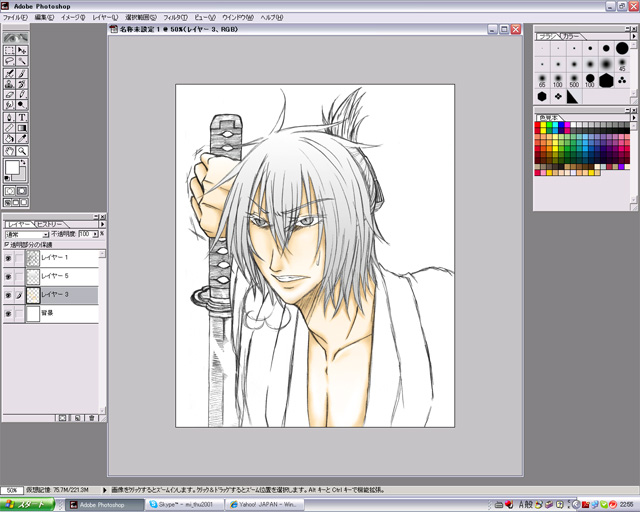Toggle the 透明部分の保護 checkbox
Image resolution: width=640 pixels, height=512 pixels.
6,245
